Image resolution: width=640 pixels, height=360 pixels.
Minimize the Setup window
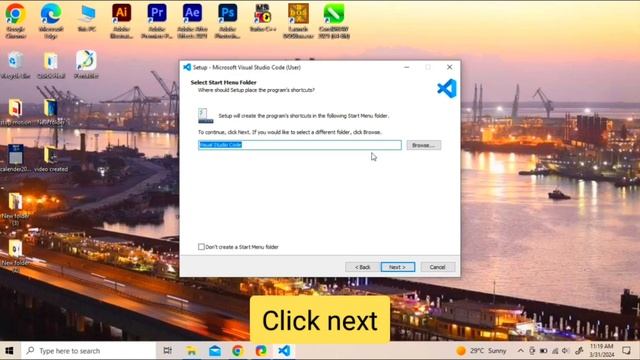tap(407, 67)
